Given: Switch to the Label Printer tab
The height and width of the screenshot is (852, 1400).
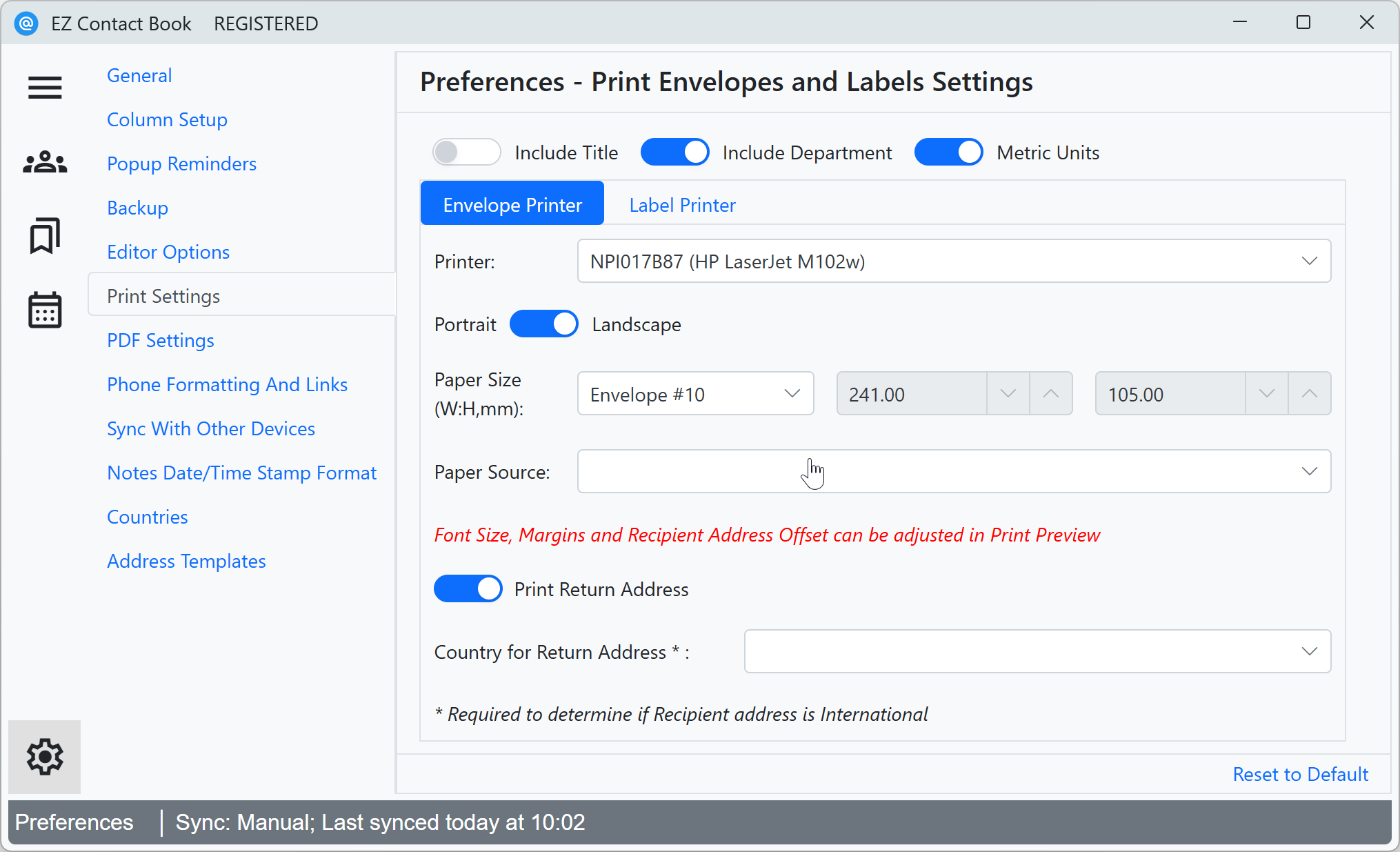Looking at the screenshot, I should pyautogui.click(x=682, y=204).
